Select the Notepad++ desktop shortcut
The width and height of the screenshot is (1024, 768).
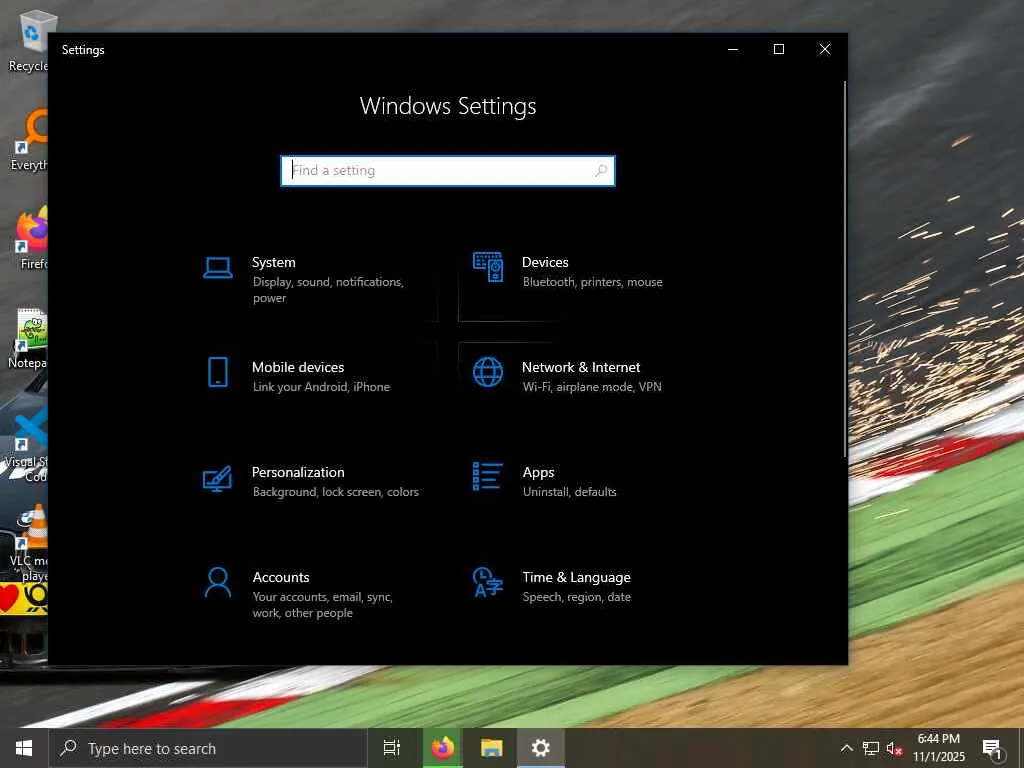(x=27, y=338)
